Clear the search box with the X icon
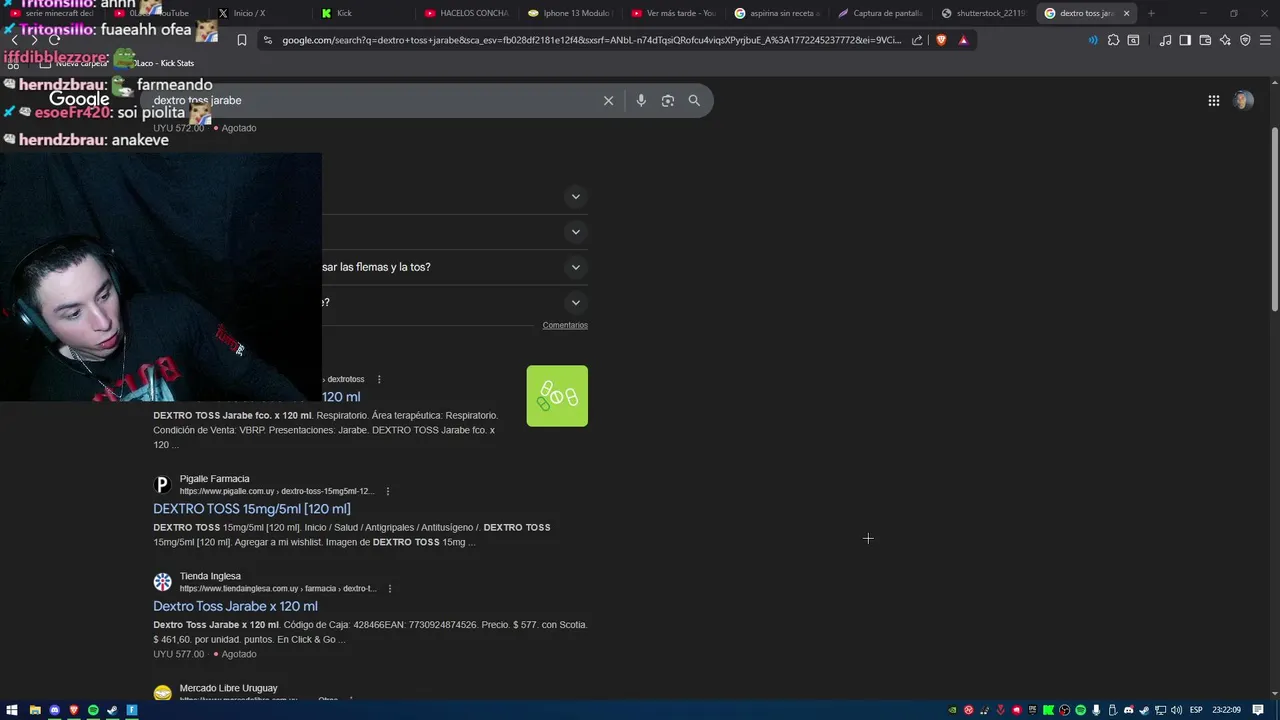The height and width of the screenshot is (720, 1280). (608, 100)
